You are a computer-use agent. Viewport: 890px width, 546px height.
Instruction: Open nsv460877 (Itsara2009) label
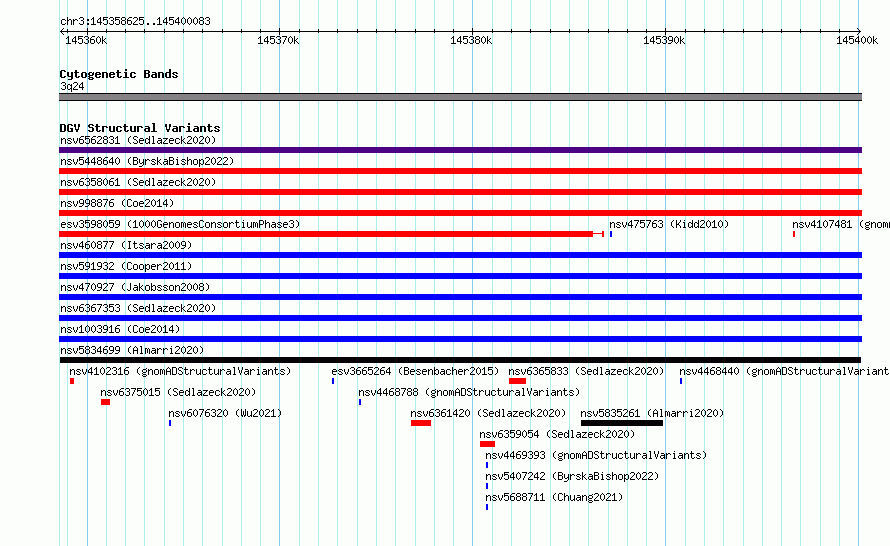pos(126,245)
